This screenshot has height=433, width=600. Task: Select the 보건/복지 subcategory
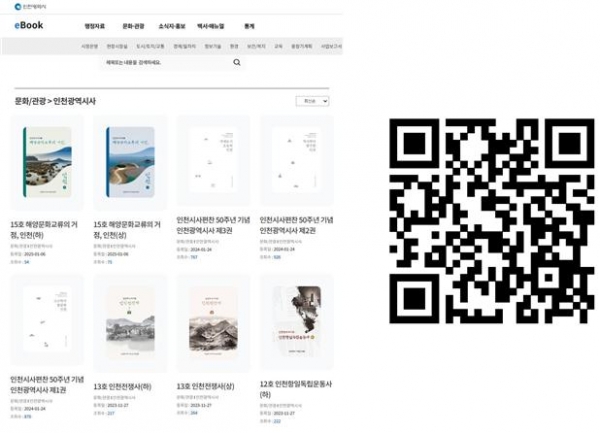click(x=256, y=46)
